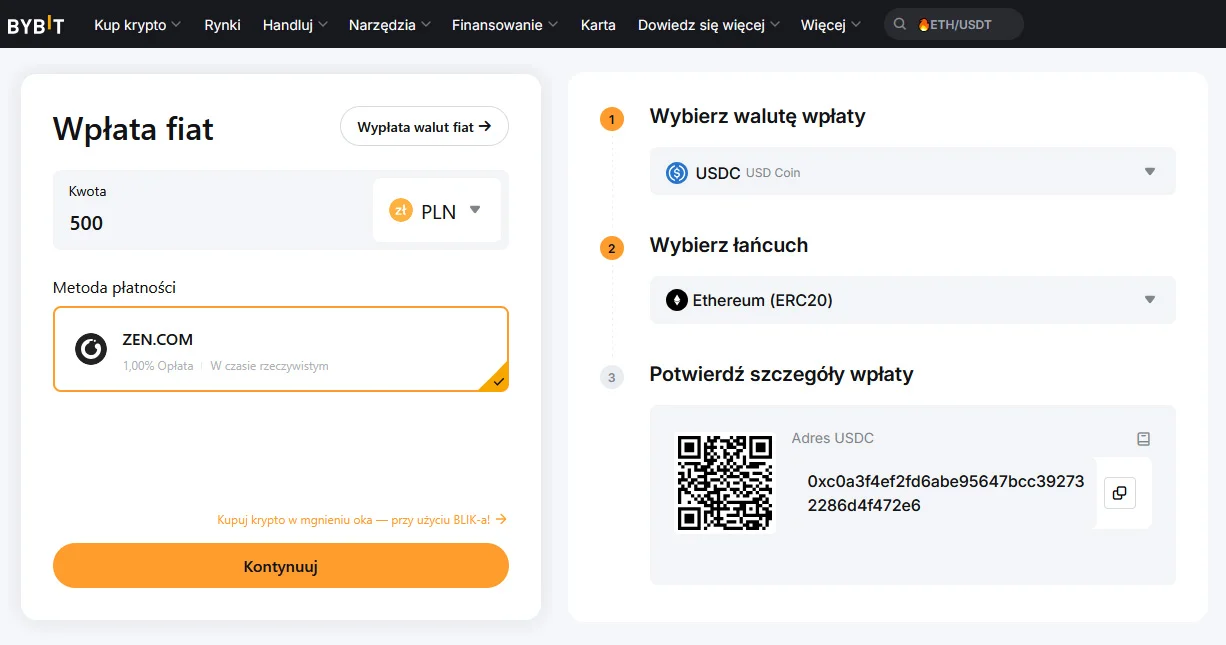
Task: Open the PLN currency dropdown
Action: click(x=437, y=211)
